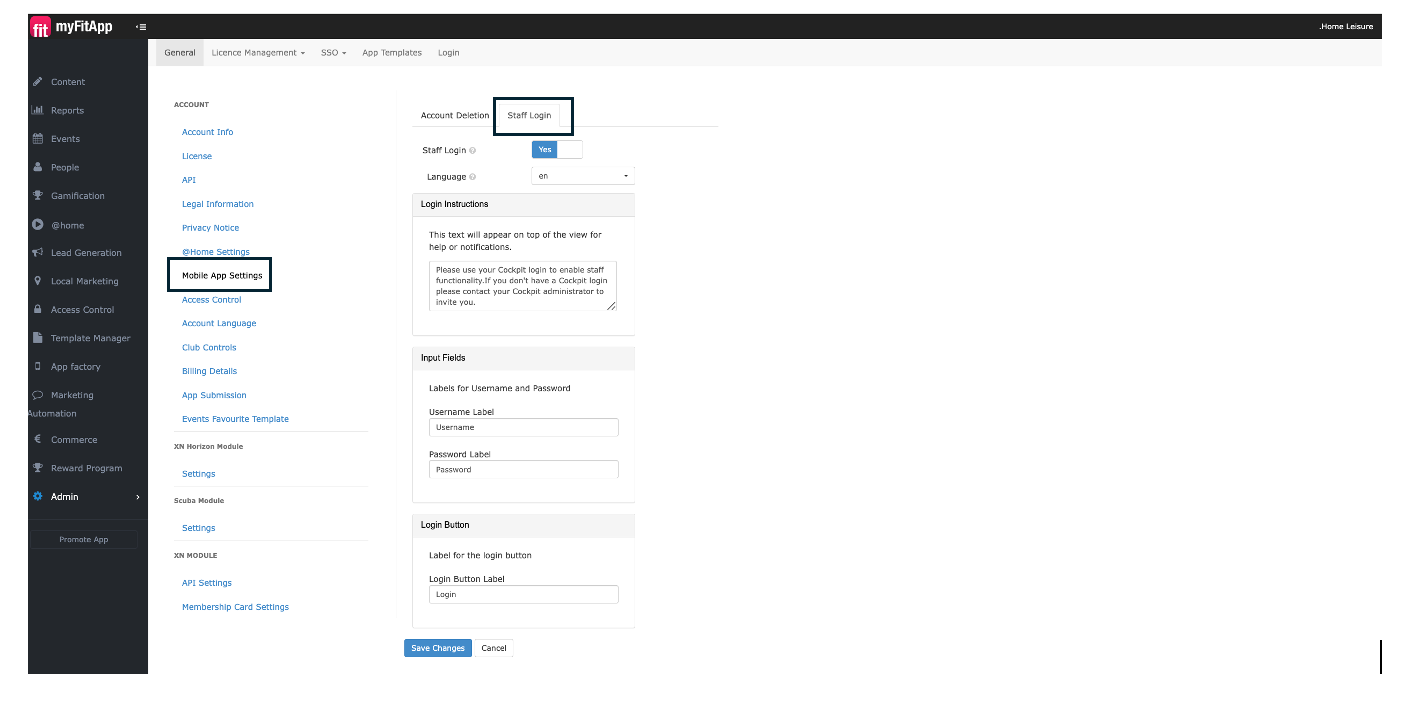This screenshot has height=728, width=1420.
Task: Click help icon next to Staff Login label
Action: tap(472, 150)
